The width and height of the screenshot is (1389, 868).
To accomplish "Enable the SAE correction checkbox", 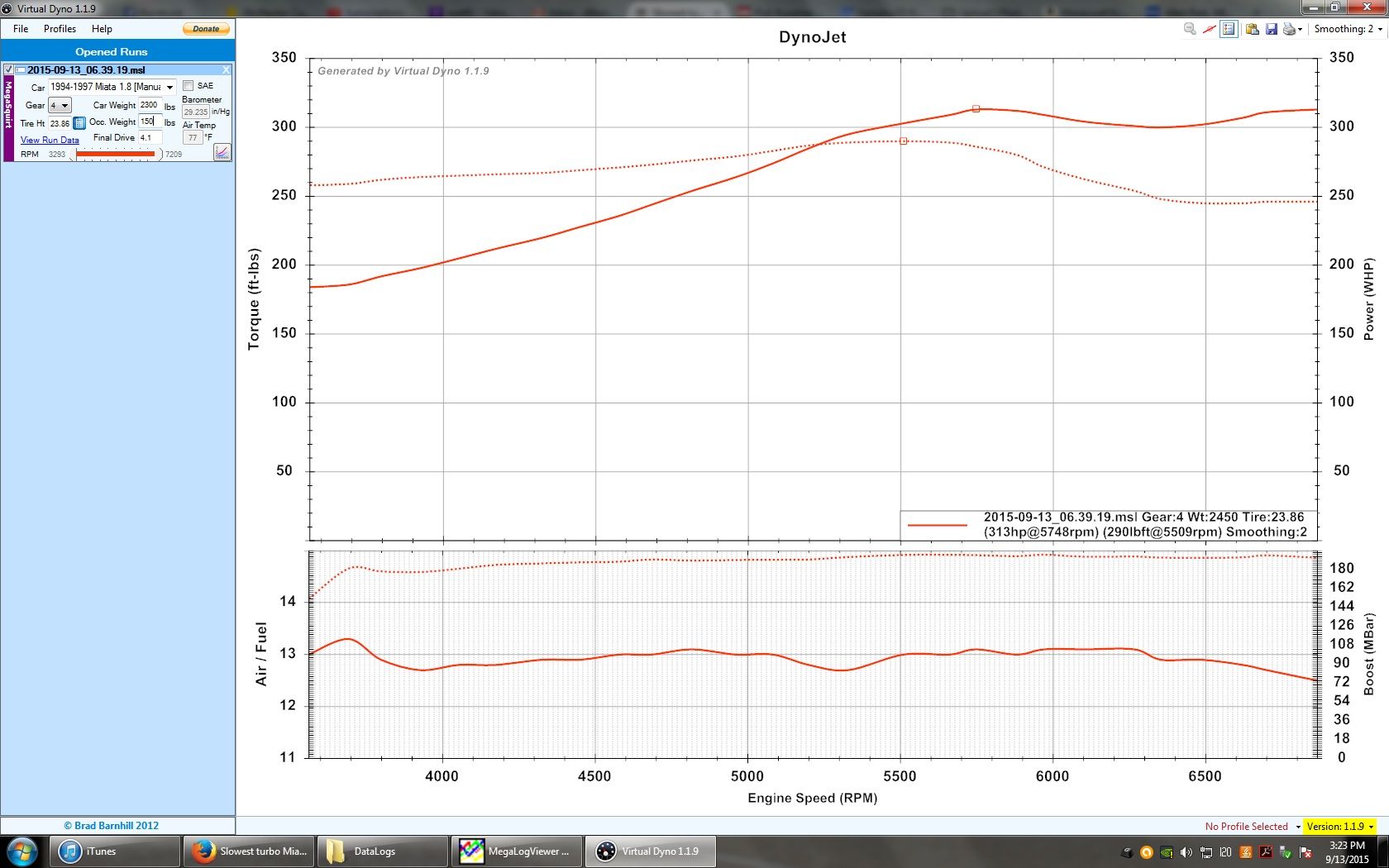I will [x=188, y=86].
